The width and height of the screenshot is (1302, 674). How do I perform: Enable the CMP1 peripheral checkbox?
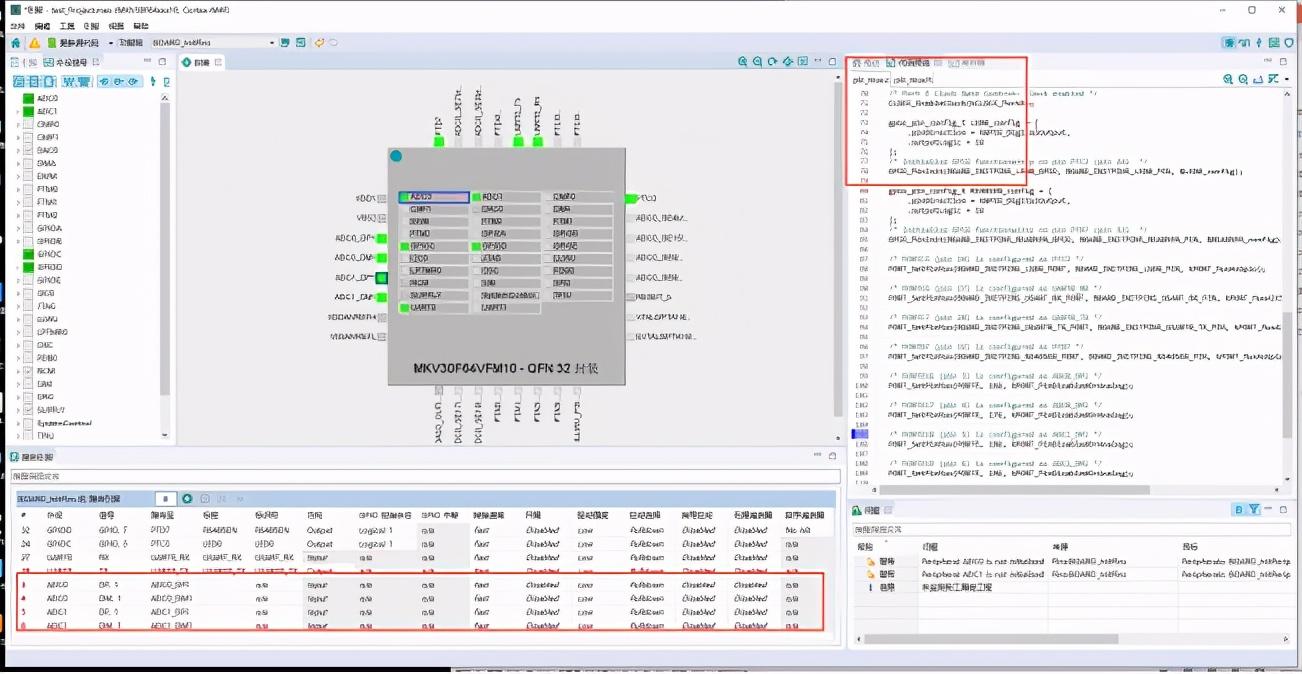pyautogui.click(x=28, y=138)
